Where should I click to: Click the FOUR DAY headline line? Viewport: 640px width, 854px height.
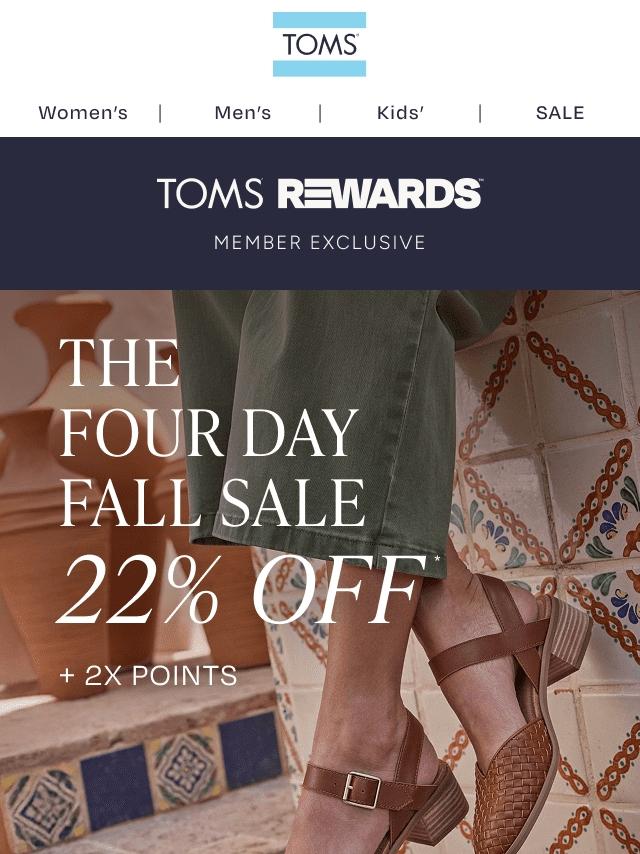pos(209,433)
